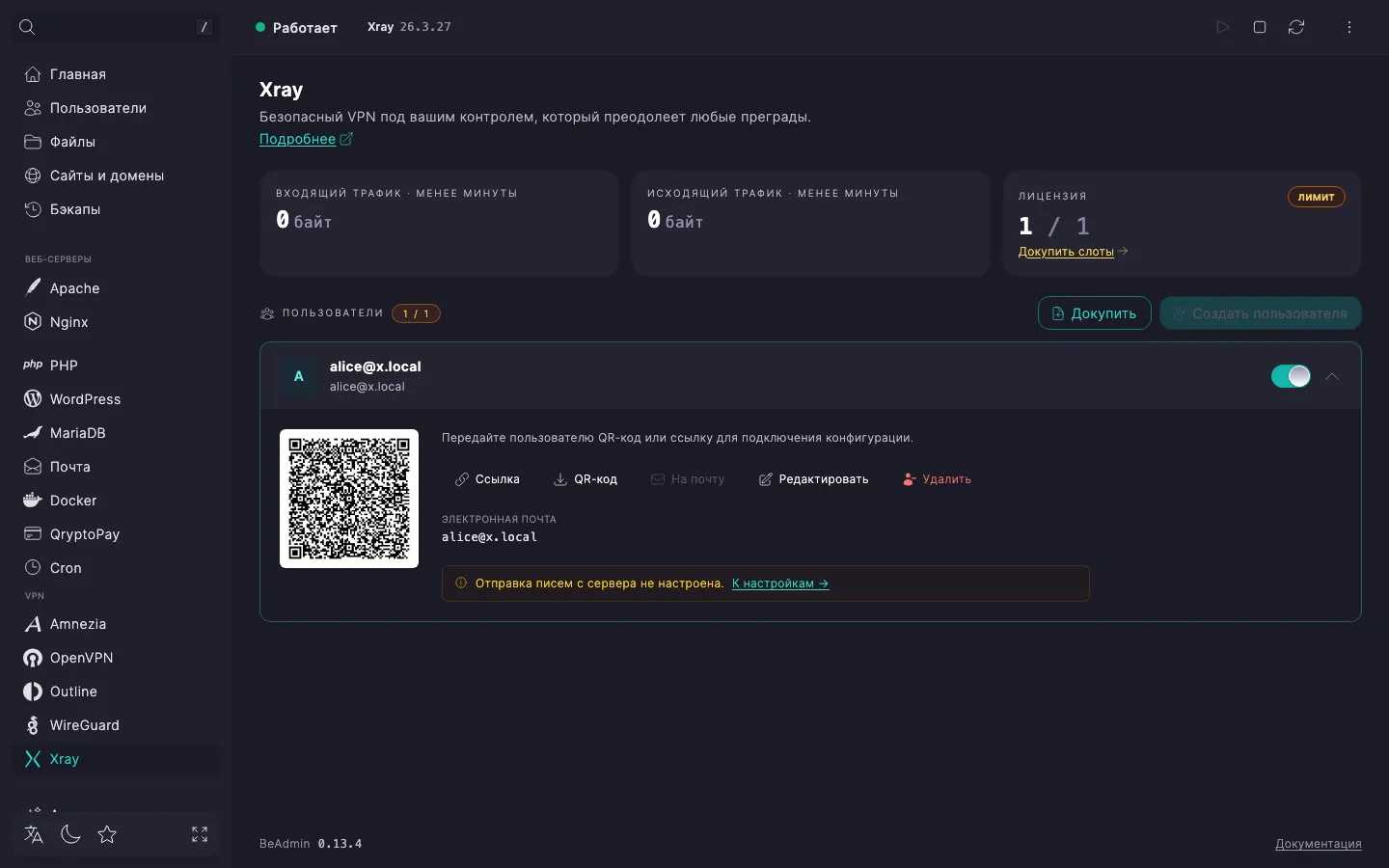Open the three-dot more menu
The height and width of the screenshot is (868, 1389).
click(1349, 27)
